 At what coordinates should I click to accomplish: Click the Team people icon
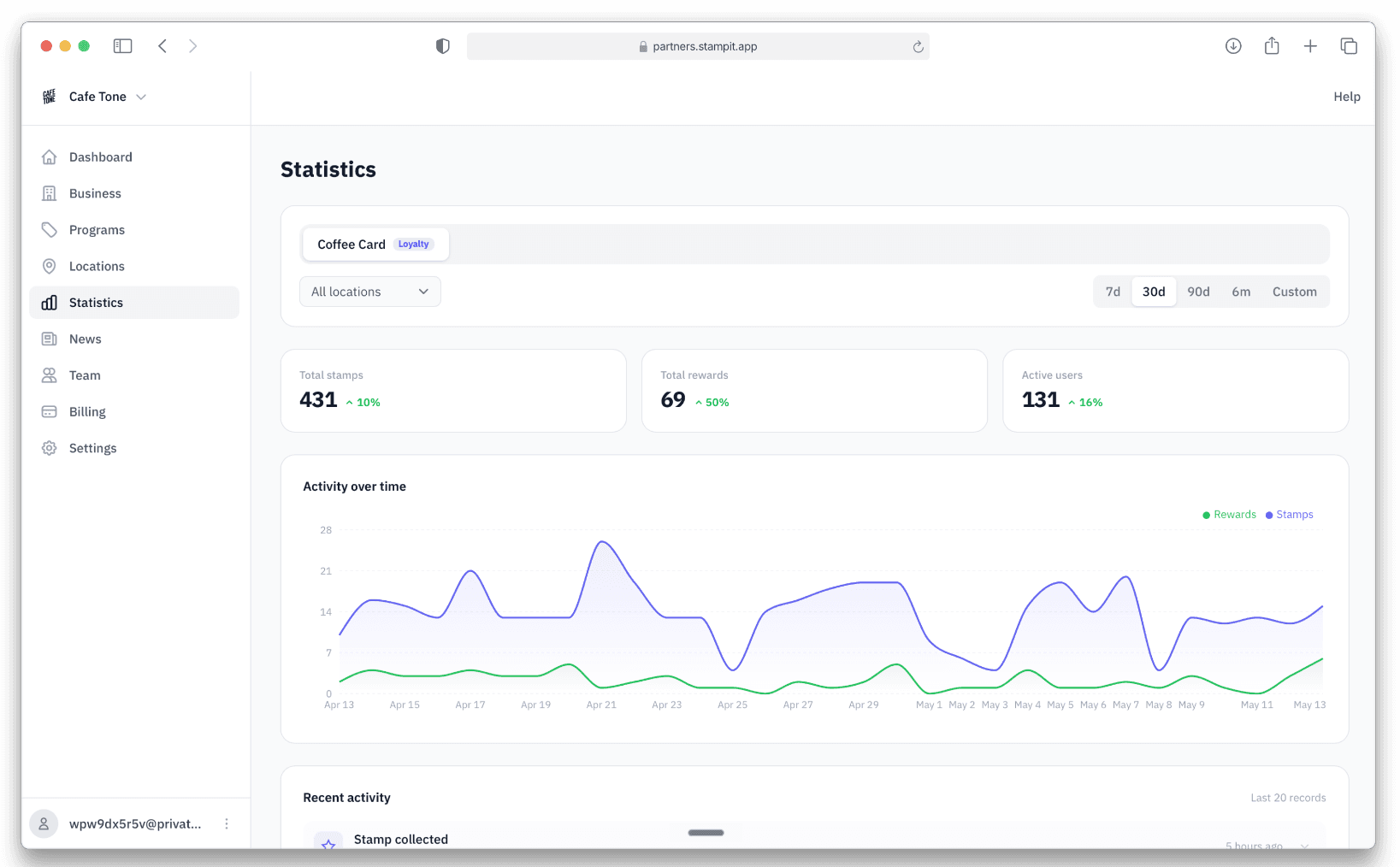click(50, 375)
